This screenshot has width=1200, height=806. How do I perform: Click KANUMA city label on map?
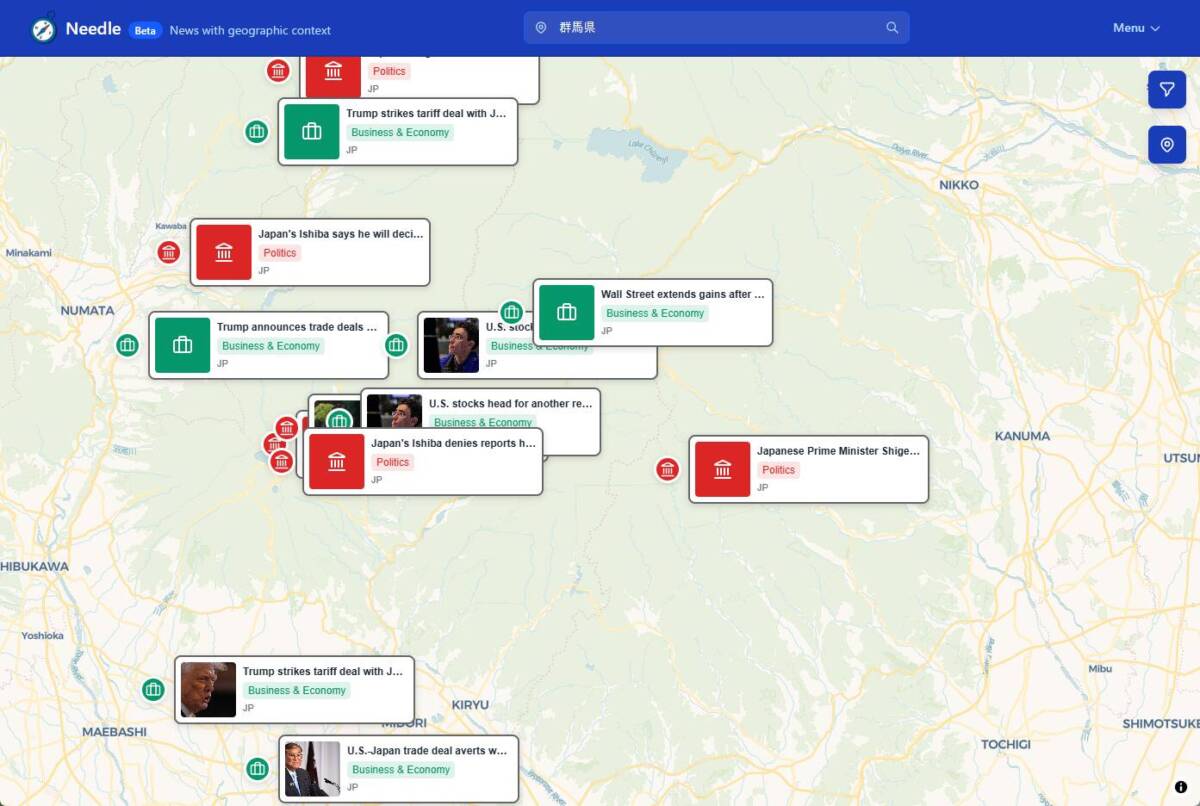[1022, 436]
